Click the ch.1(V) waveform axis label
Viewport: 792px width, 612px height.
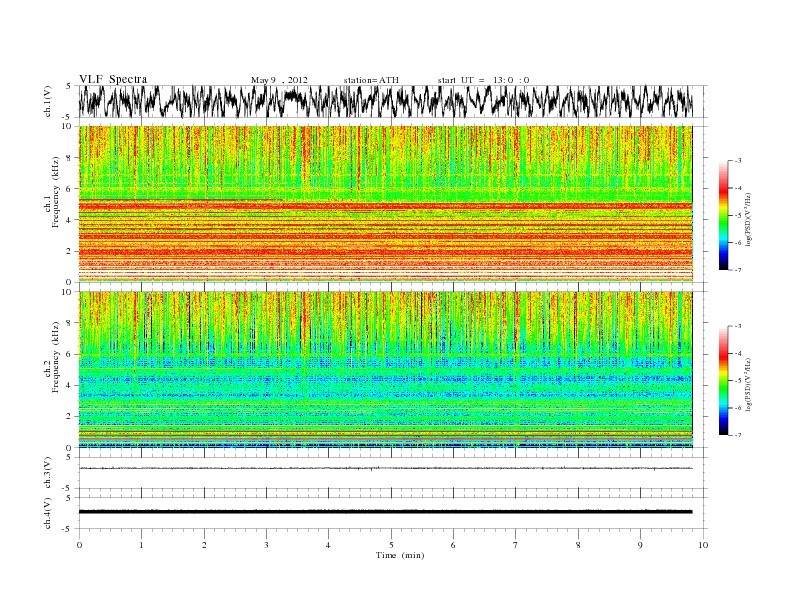point(48,101)
